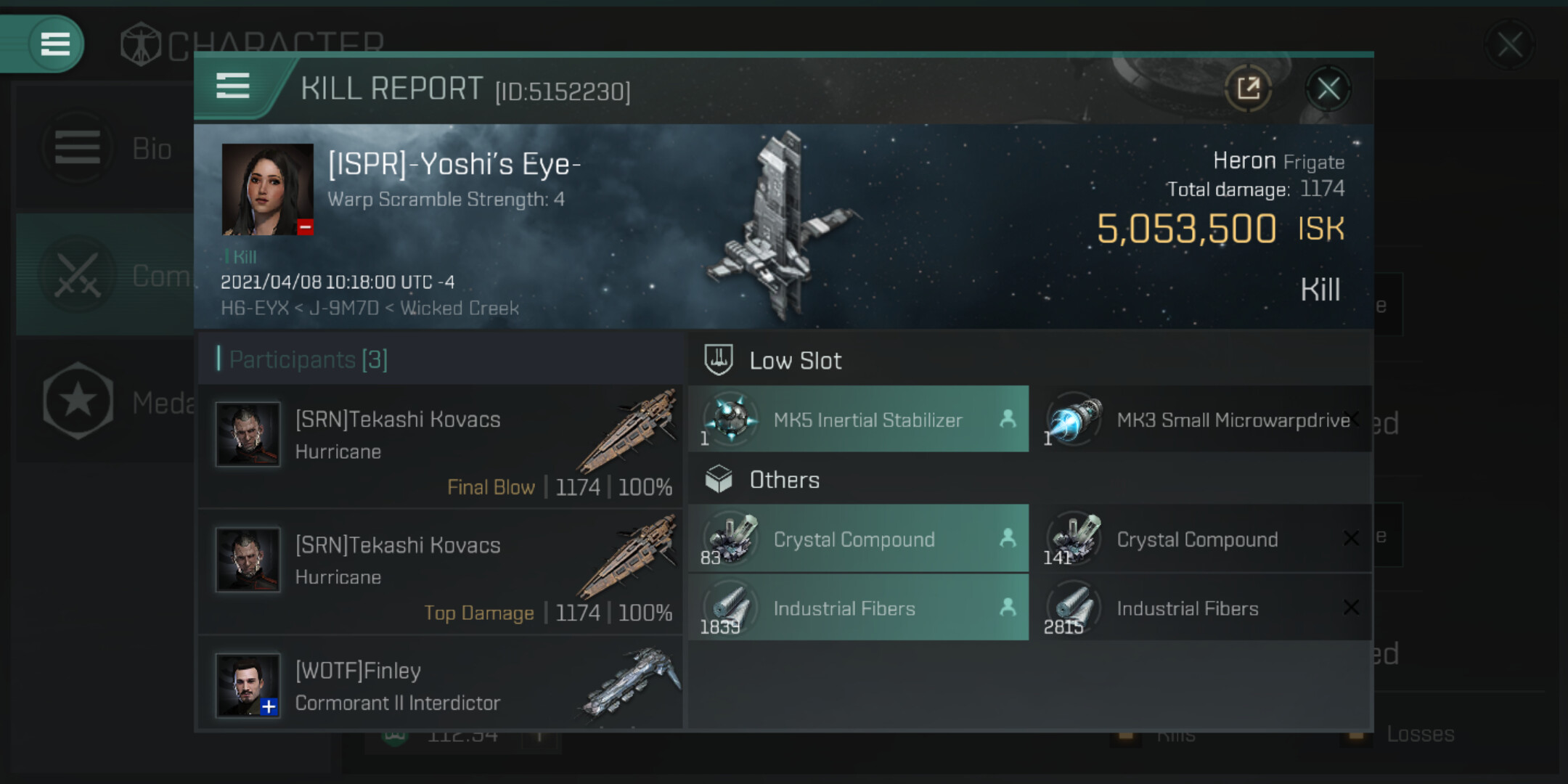Select the MK5 Inertial Stabilizer item
The image size is (1568, 784).
(x=858, y=420)
